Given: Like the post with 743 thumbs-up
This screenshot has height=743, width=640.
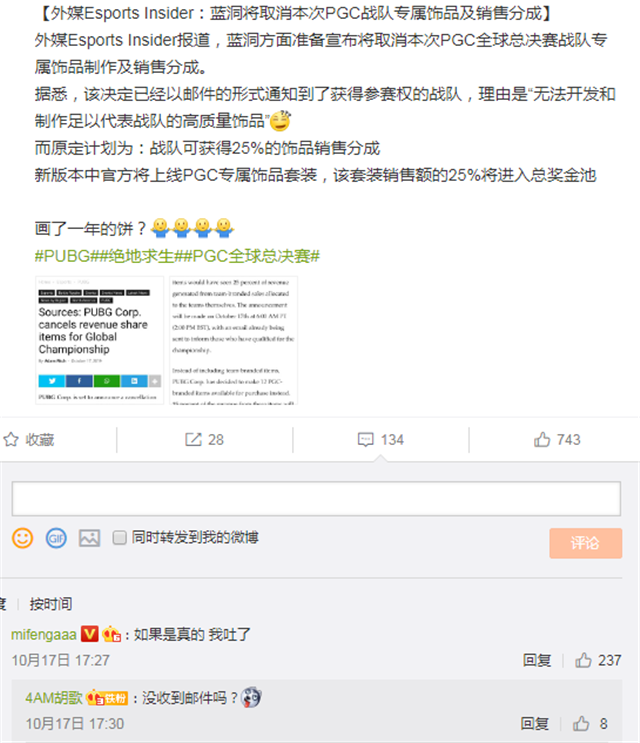Looking at the screenshot, I should tap(542, 440).
